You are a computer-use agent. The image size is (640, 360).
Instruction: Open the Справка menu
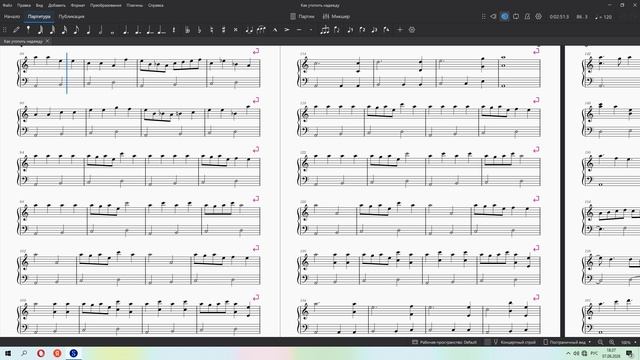tap(156, 5)
